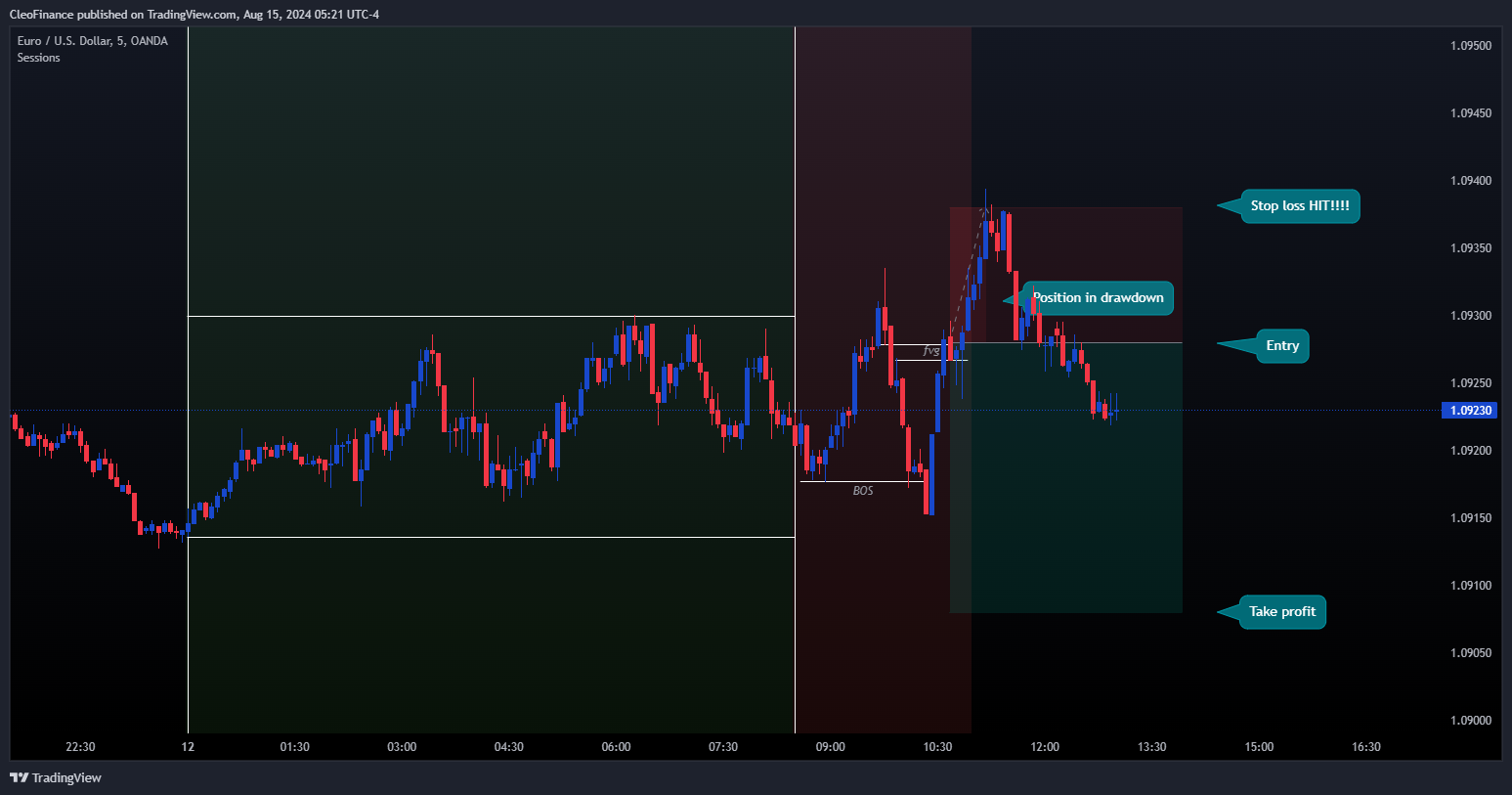
Task: Click price axis label 1.09200
Action: click(1471, 451)
